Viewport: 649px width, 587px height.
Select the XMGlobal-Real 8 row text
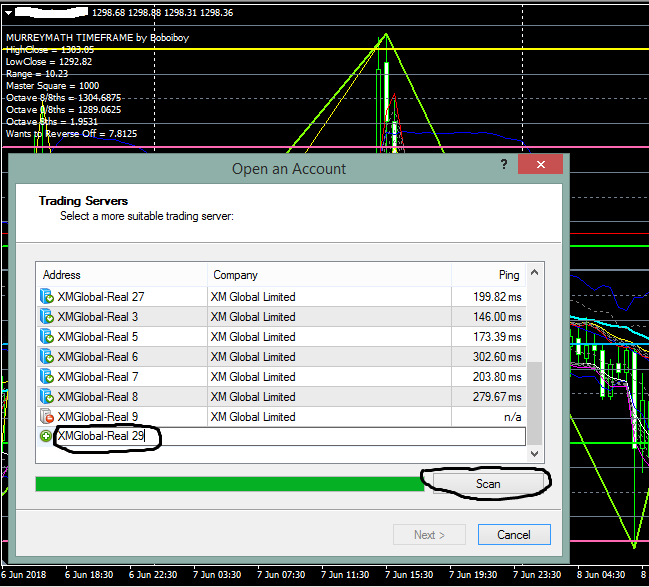(x=98, y=397)
